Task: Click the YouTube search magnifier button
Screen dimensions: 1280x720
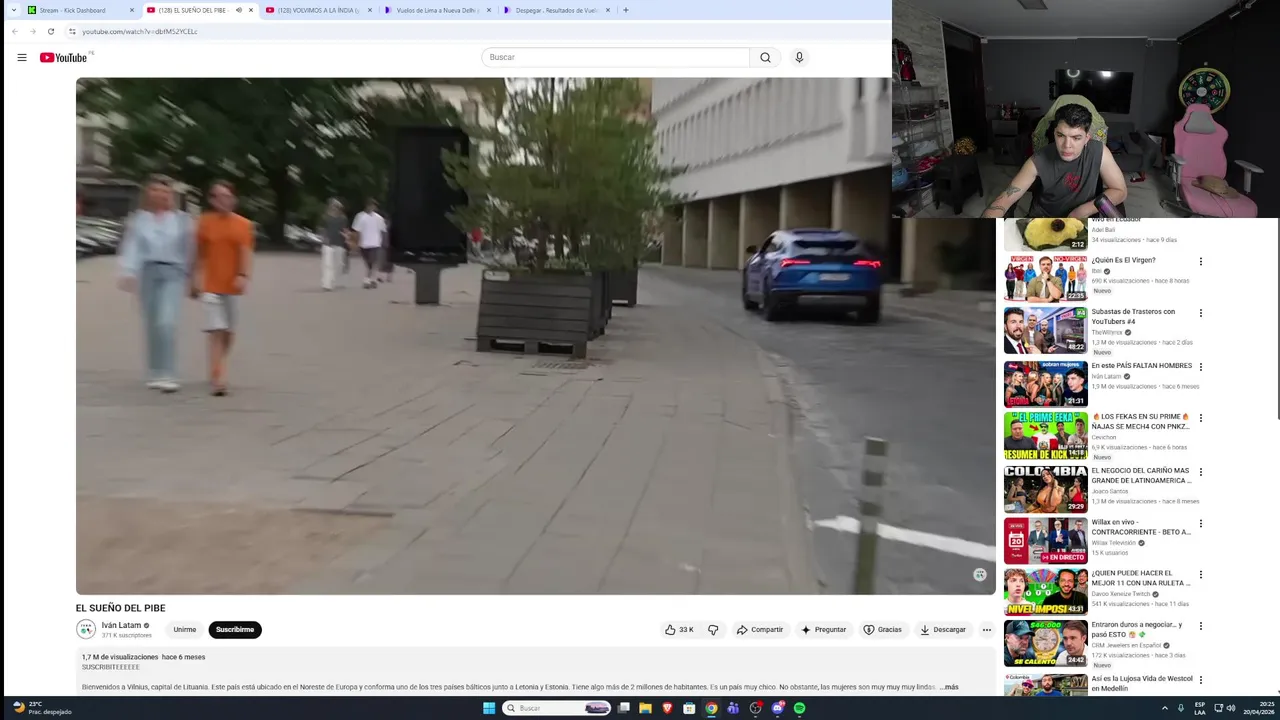Action: tap(765, 57)
